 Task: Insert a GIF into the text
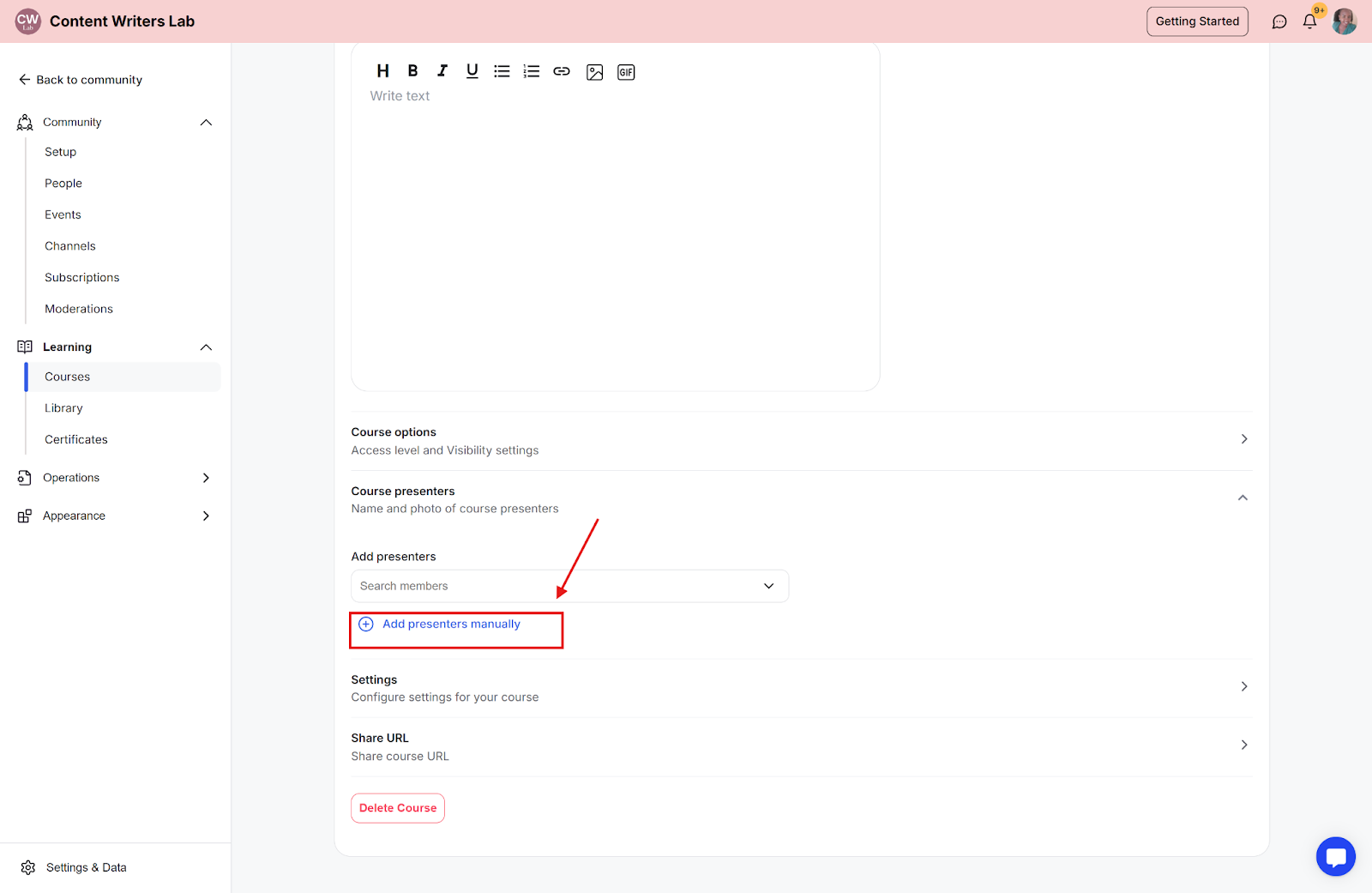tap(627, 72)
